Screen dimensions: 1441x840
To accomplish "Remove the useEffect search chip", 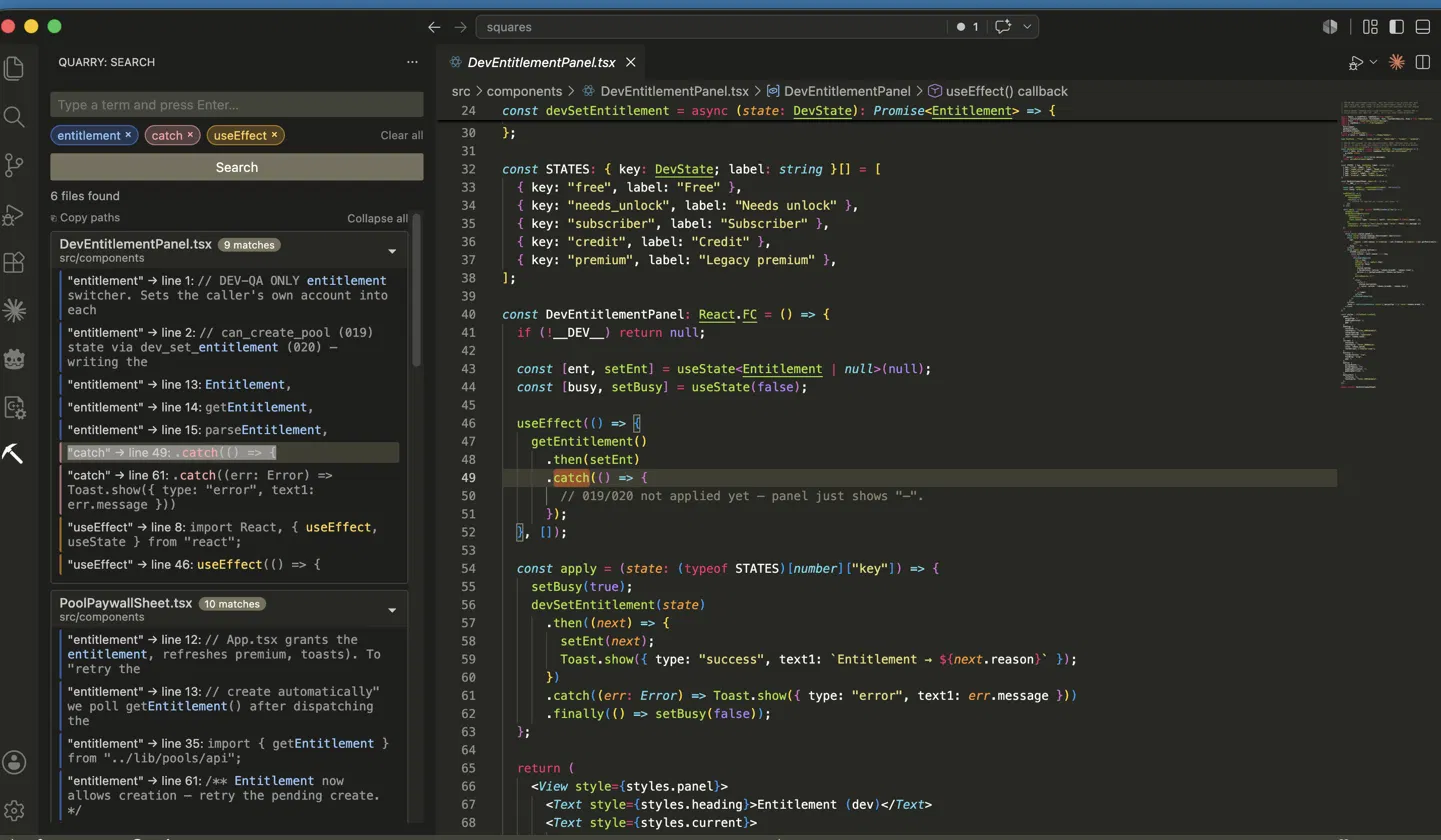I will [x=274, y=135].
